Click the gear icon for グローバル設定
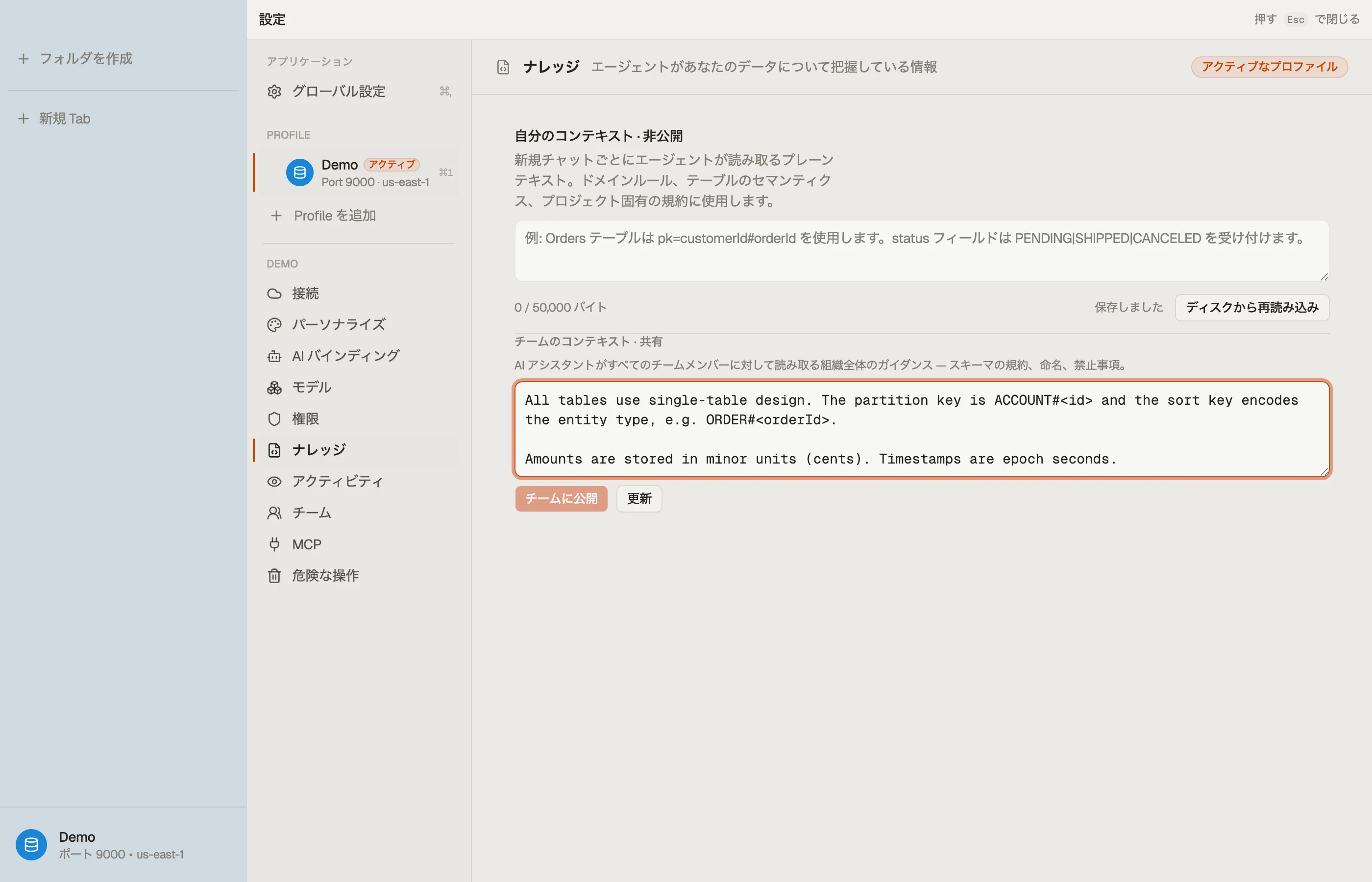1372x882 pixels. point(274,92)
